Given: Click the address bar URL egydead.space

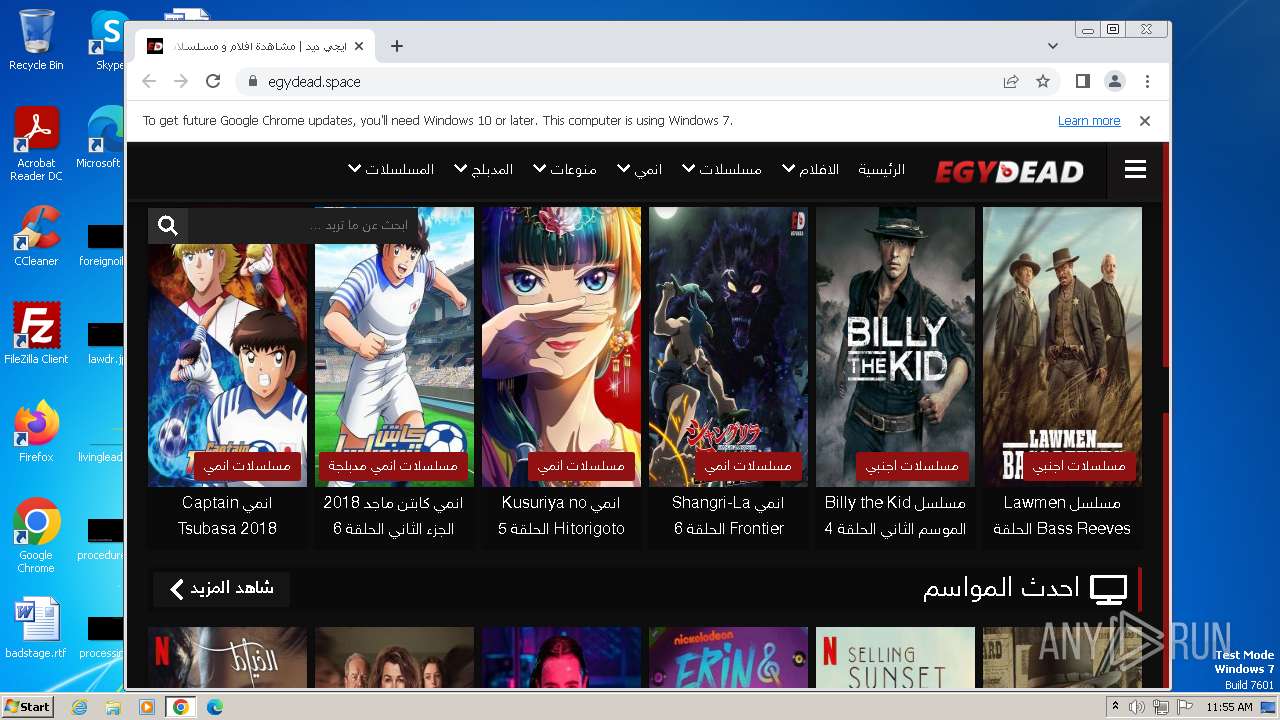Looking at the screenshot, I should click(x=314, y=82).
